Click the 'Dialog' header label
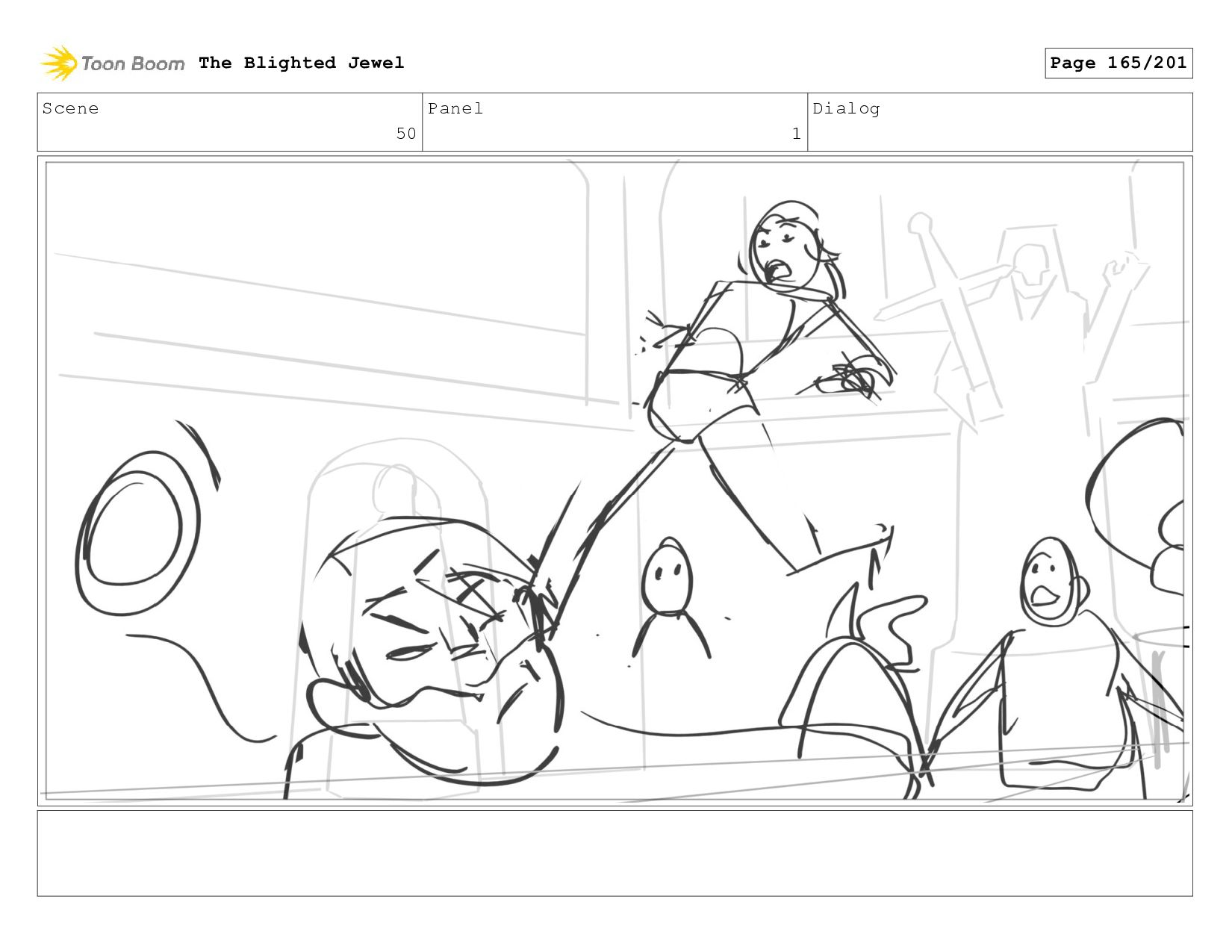 click(846, 109)
